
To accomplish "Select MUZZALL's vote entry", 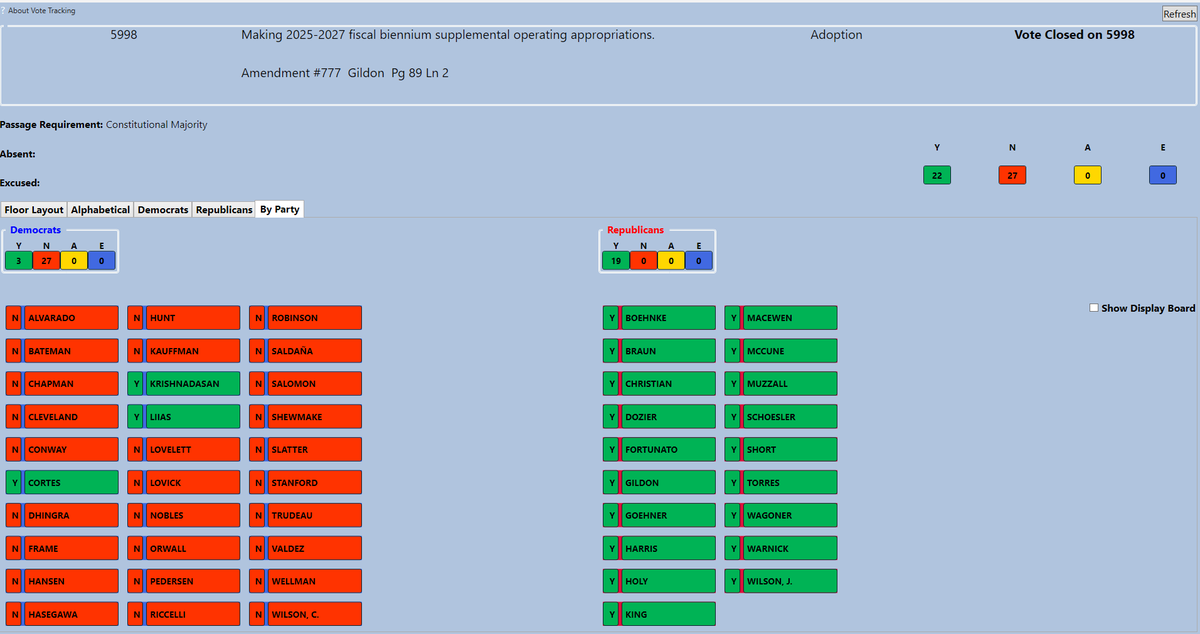I will click(781, 384).
